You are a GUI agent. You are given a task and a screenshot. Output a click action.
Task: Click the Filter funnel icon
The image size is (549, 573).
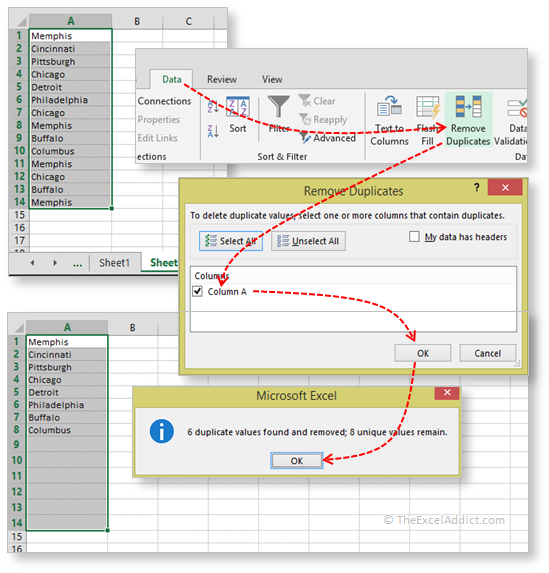pyautogui.click(x=279, y=106)
